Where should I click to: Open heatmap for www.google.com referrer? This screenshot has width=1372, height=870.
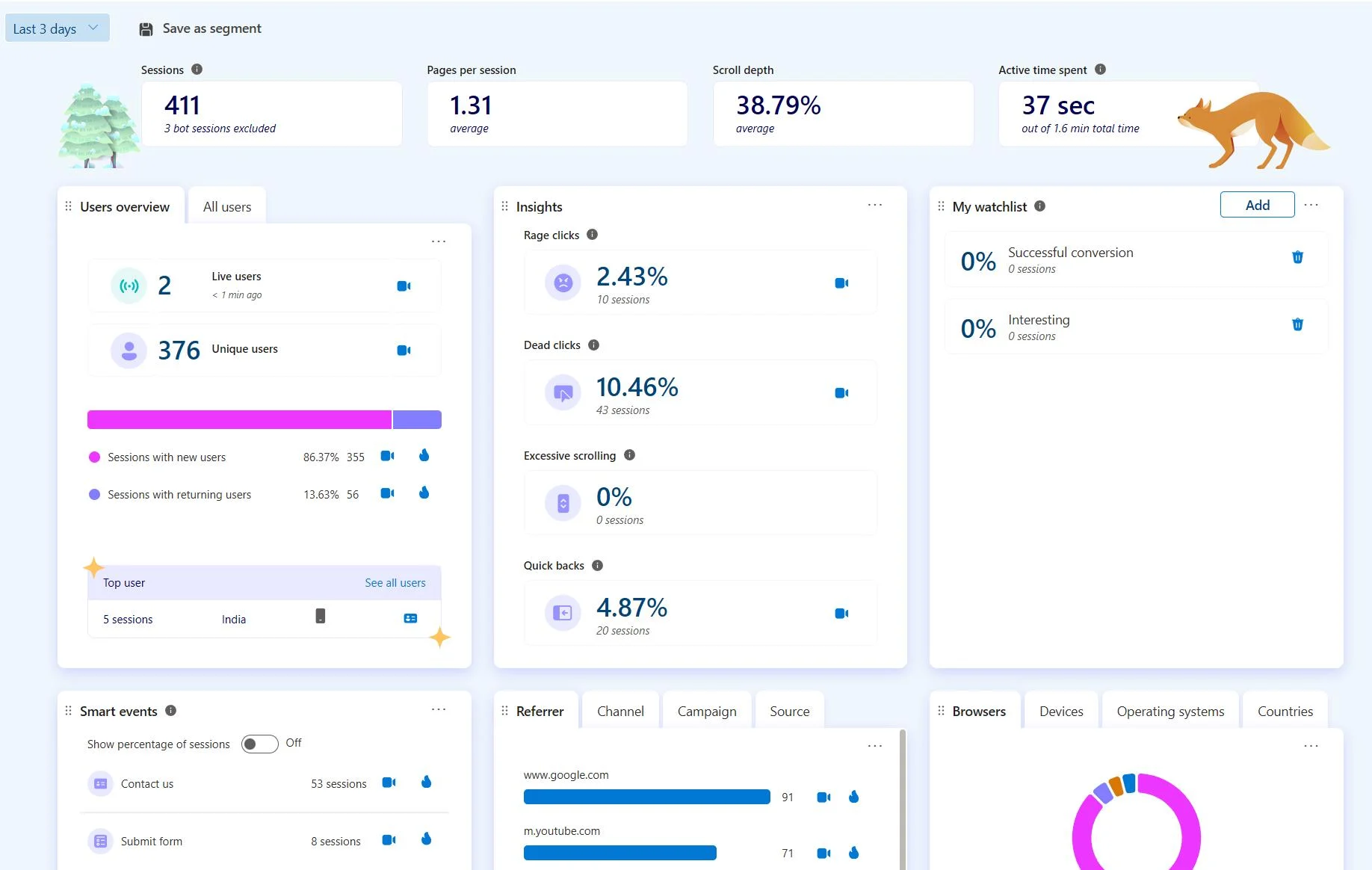(853, 797)
